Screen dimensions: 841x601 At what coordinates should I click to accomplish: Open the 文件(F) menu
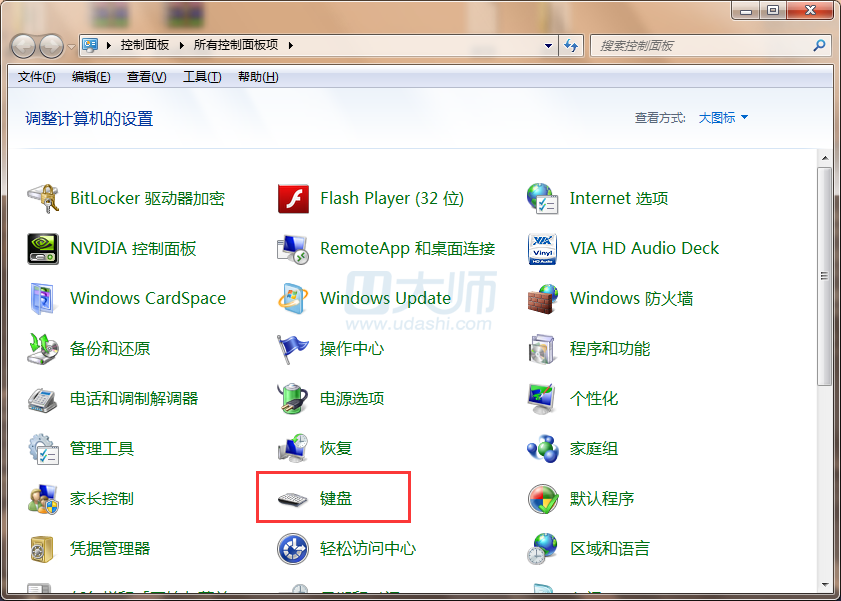(x=37, y=77)
